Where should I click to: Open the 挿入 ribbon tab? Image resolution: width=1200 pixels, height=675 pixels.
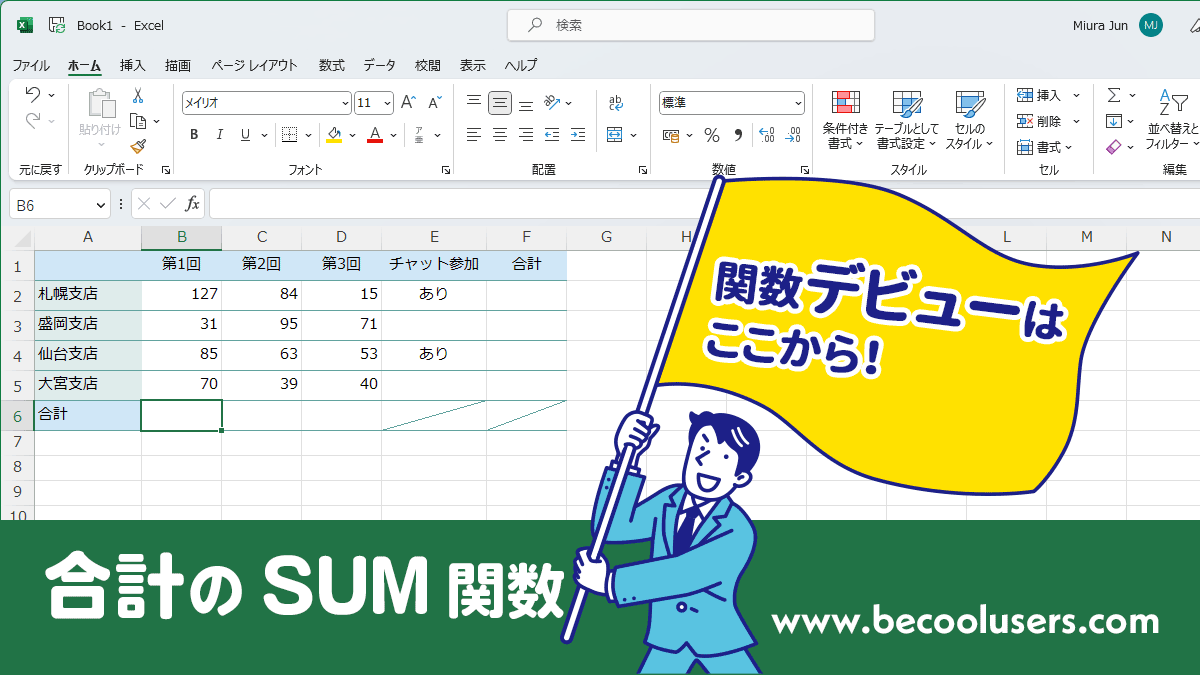(133, 65)
